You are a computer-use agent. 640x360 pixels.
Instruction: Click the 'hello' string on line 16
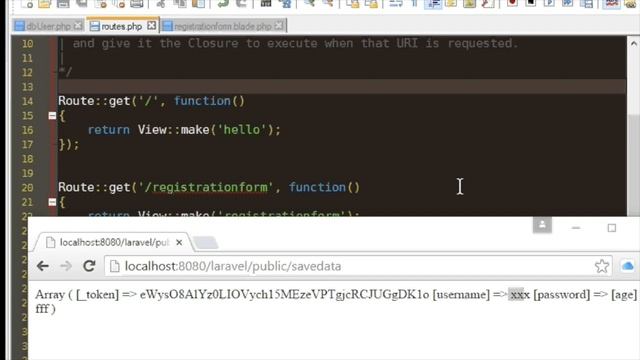coord(242,130)
